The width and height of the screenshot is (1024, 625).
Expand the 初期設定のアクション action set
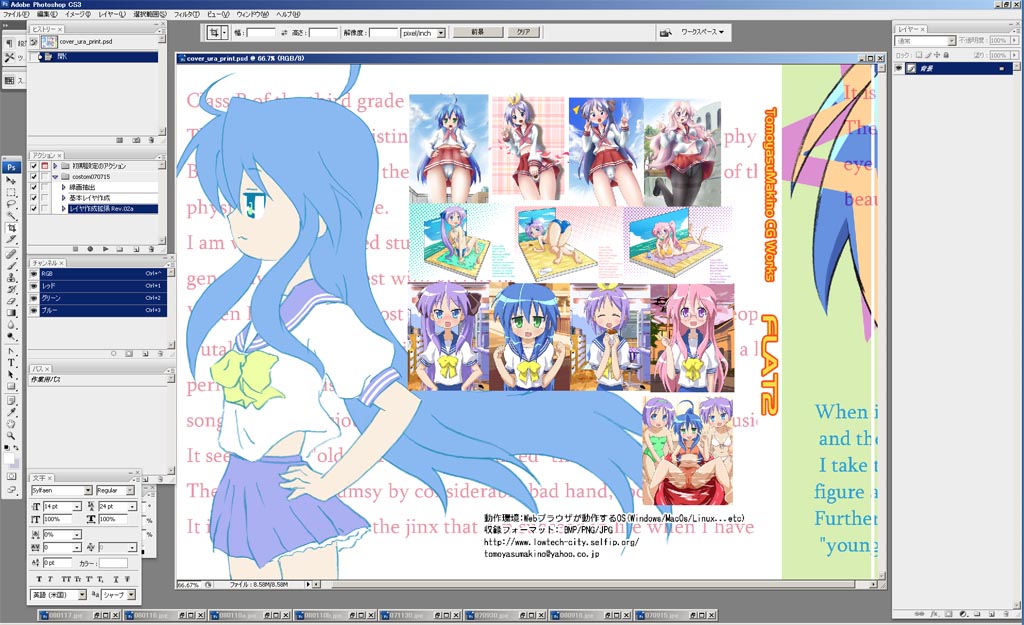coord(56,166)
